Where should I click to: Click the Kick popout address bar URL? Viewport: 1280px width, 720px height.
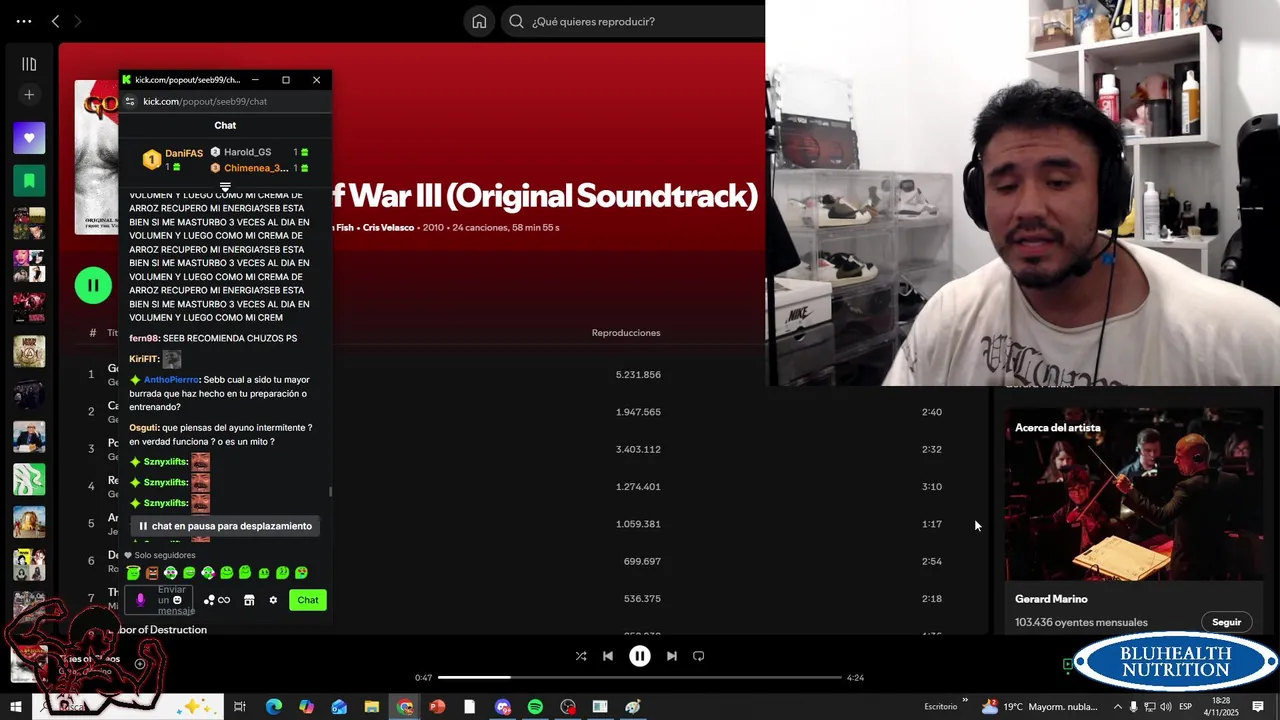pyautogui.click(x=205, y=101)
